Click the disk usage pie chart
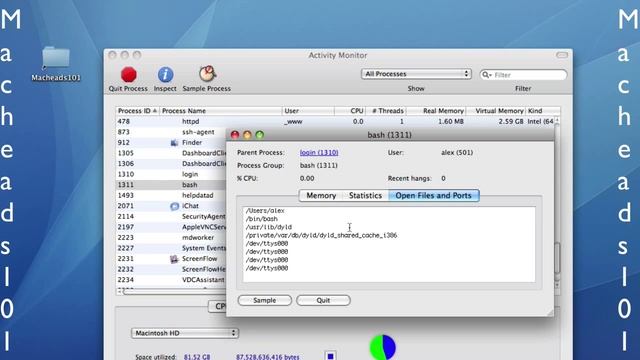Screen dimensions: 640x360 point(383,347)
